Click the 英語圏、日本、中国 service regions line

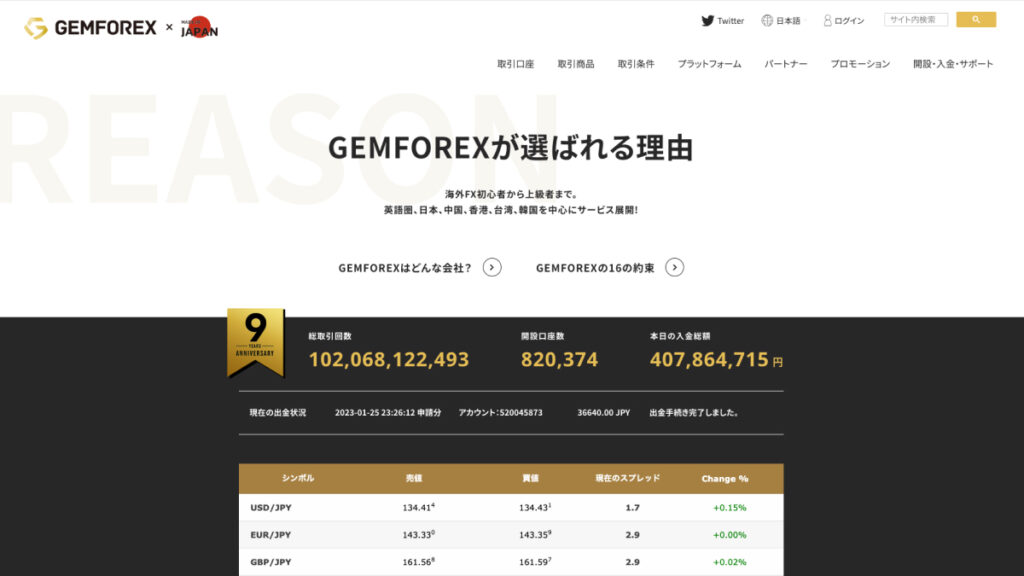511,210
